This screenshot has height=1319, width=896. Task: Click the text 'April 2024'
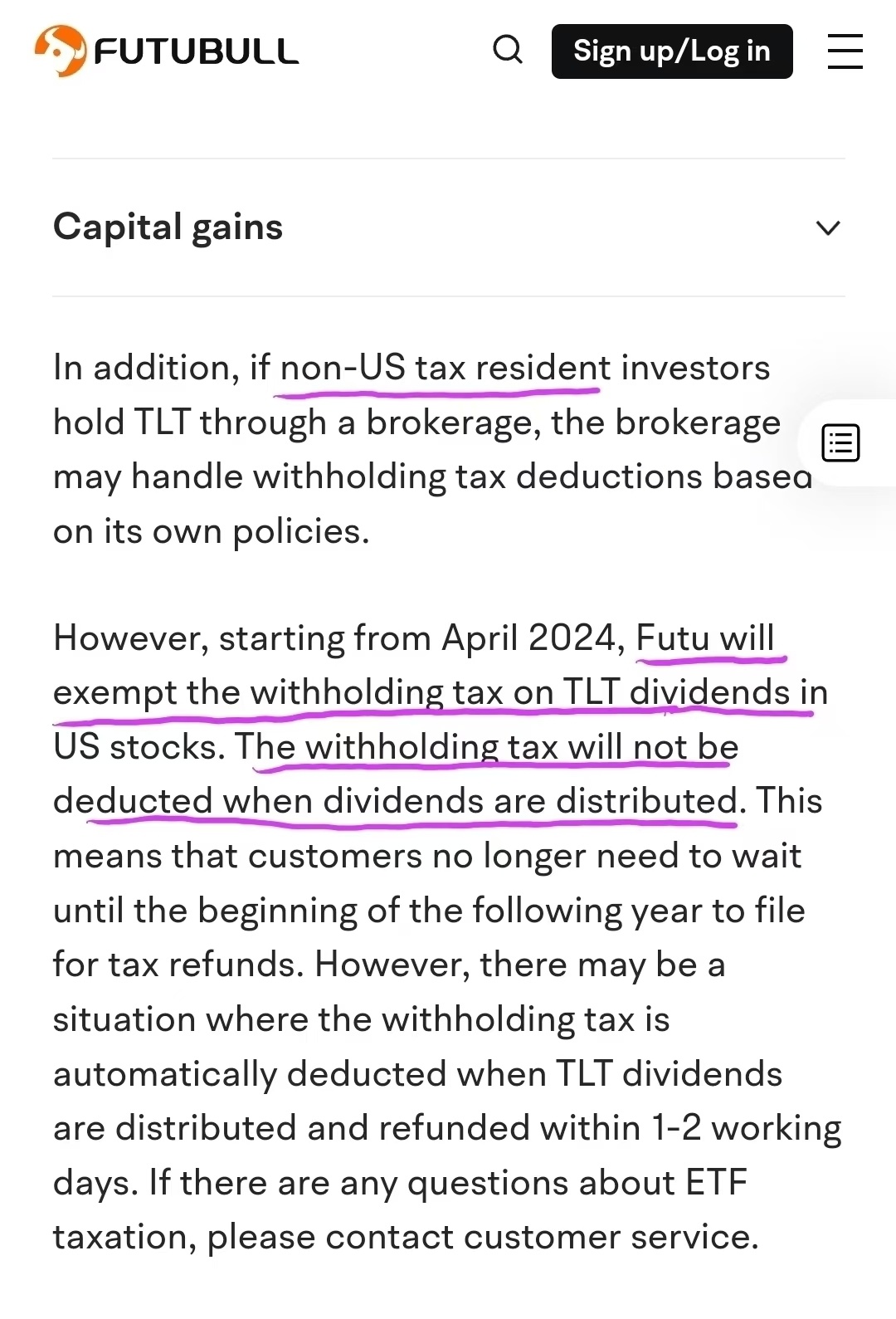coord(528,638)
